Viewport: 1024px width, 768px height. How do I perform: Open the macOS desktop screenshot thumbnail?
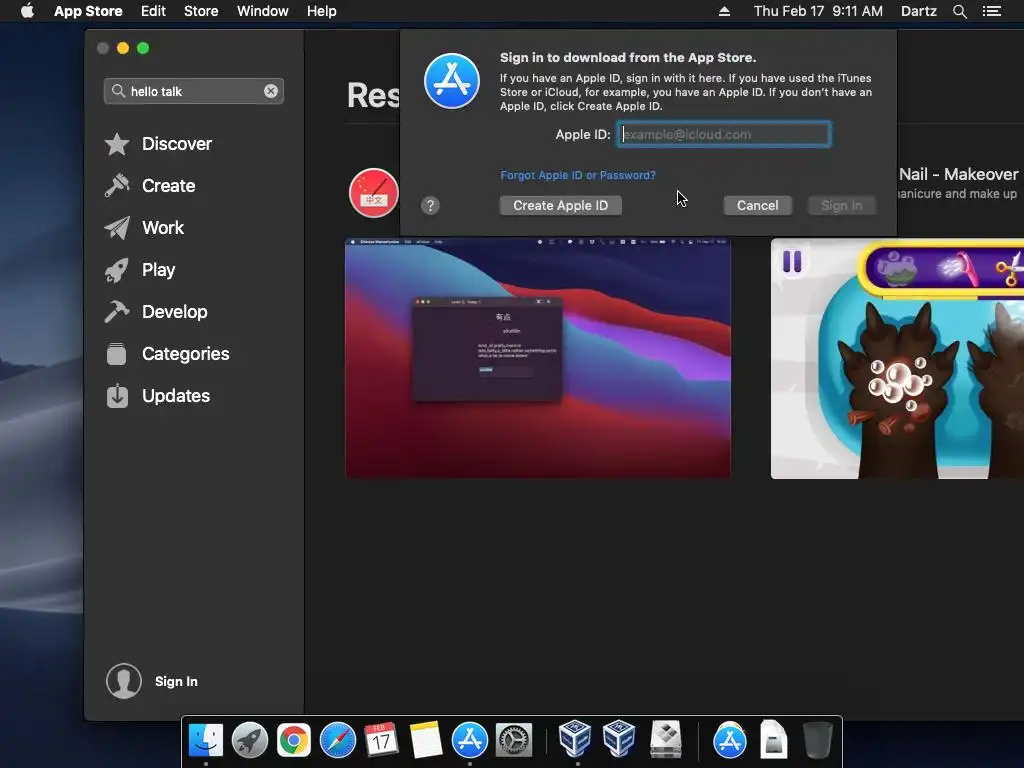coord(538,359)
